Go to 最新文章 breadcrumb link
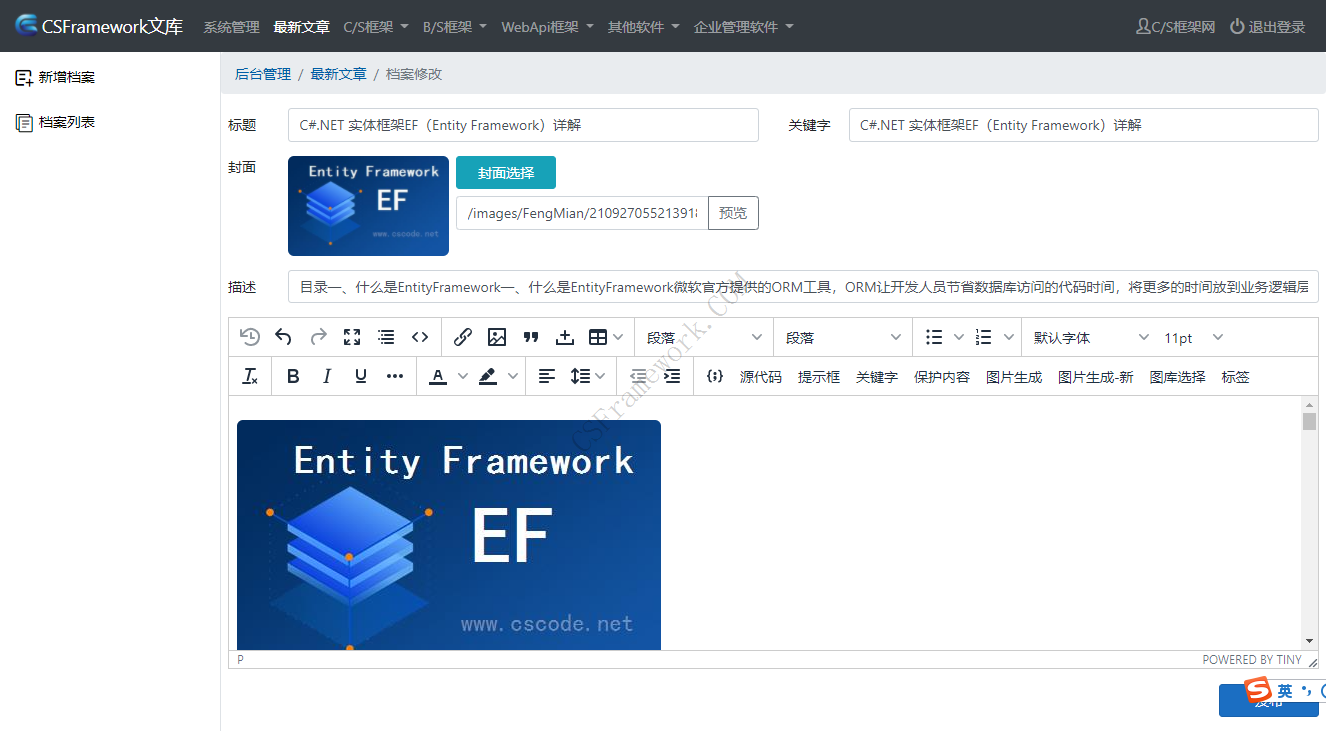This screenshot has width=1326, height=731. pos(339,74)
